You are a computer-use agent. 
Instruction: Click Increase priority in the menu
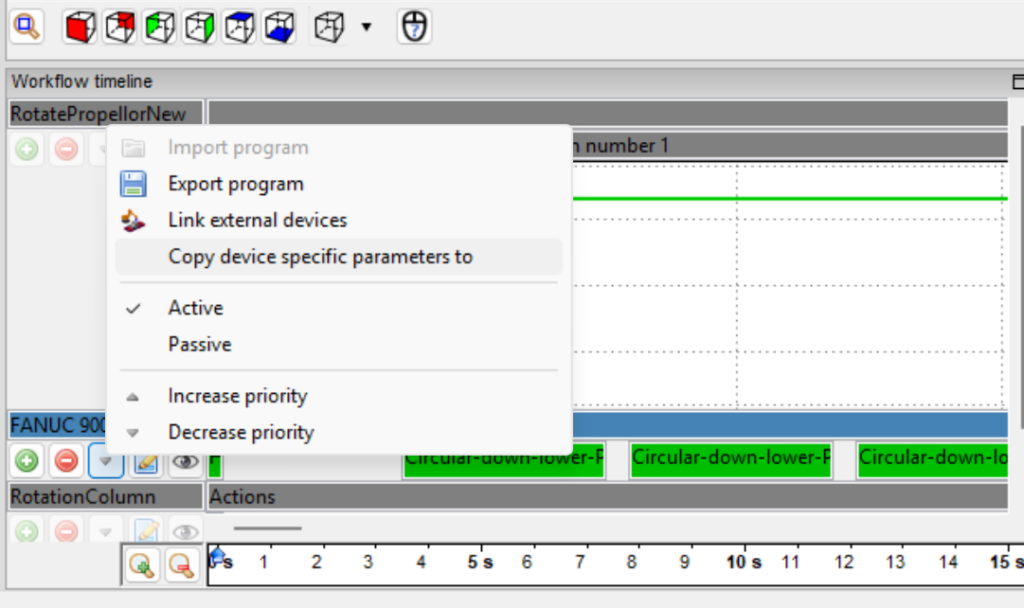237,396
